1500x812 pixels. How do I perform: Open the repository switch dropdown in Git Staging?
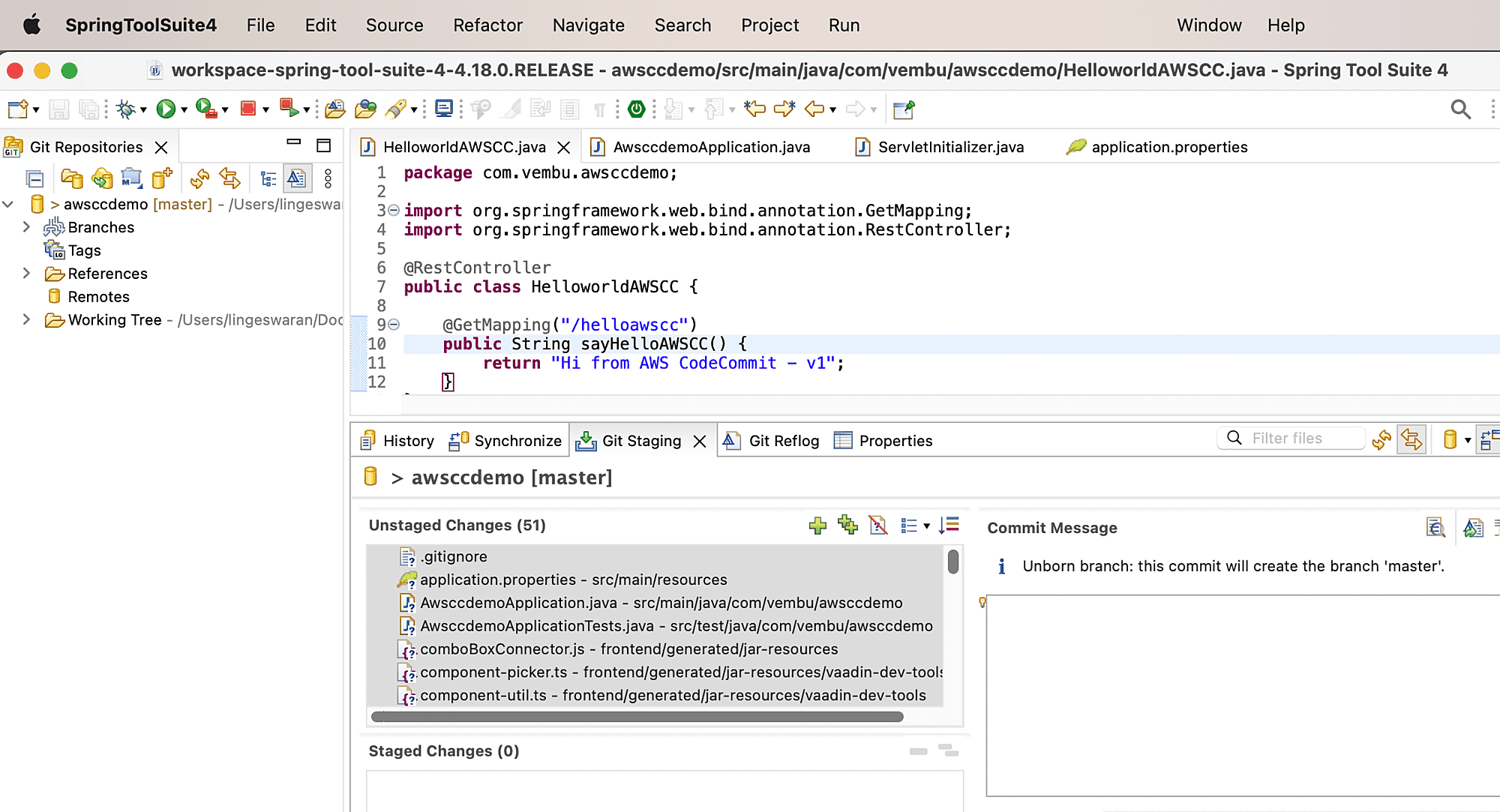point(1468,440)
